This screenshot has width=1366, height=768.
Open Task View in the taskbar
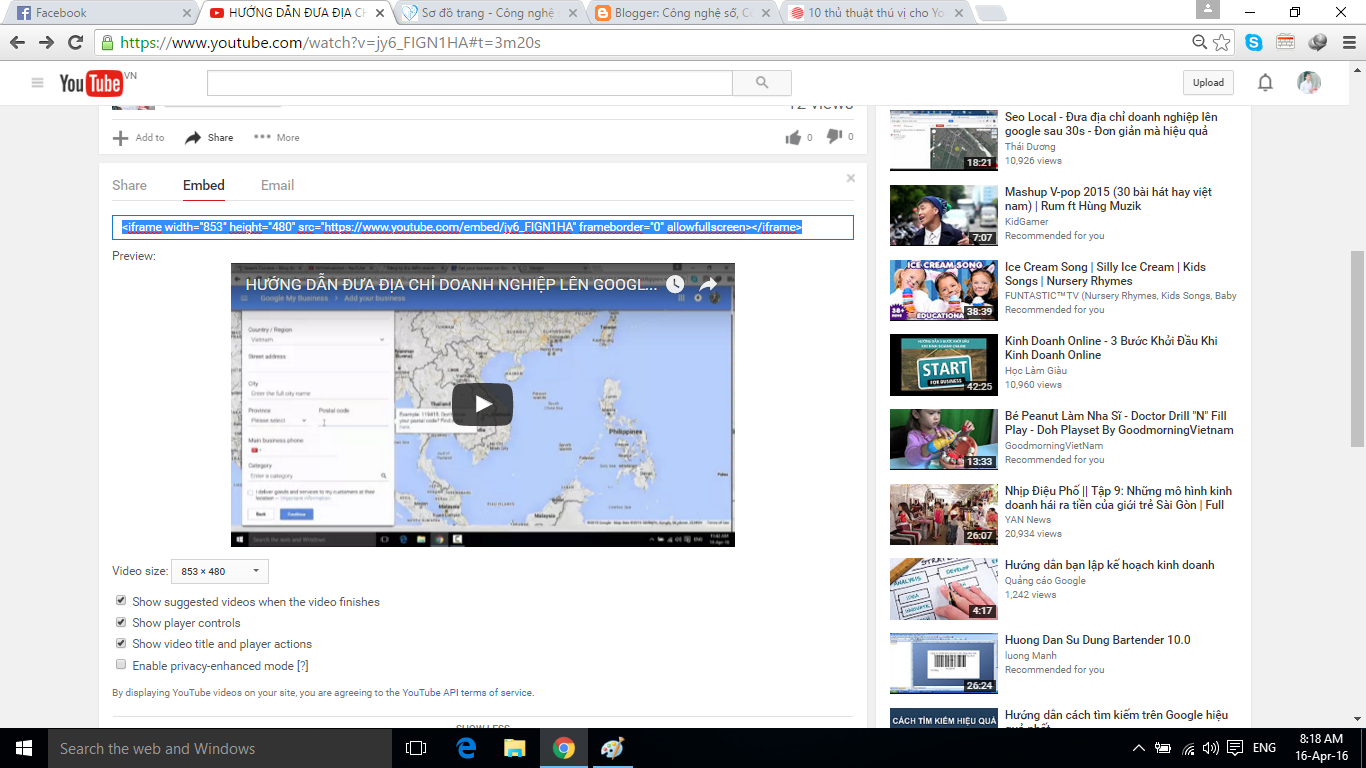pos(416,748)
